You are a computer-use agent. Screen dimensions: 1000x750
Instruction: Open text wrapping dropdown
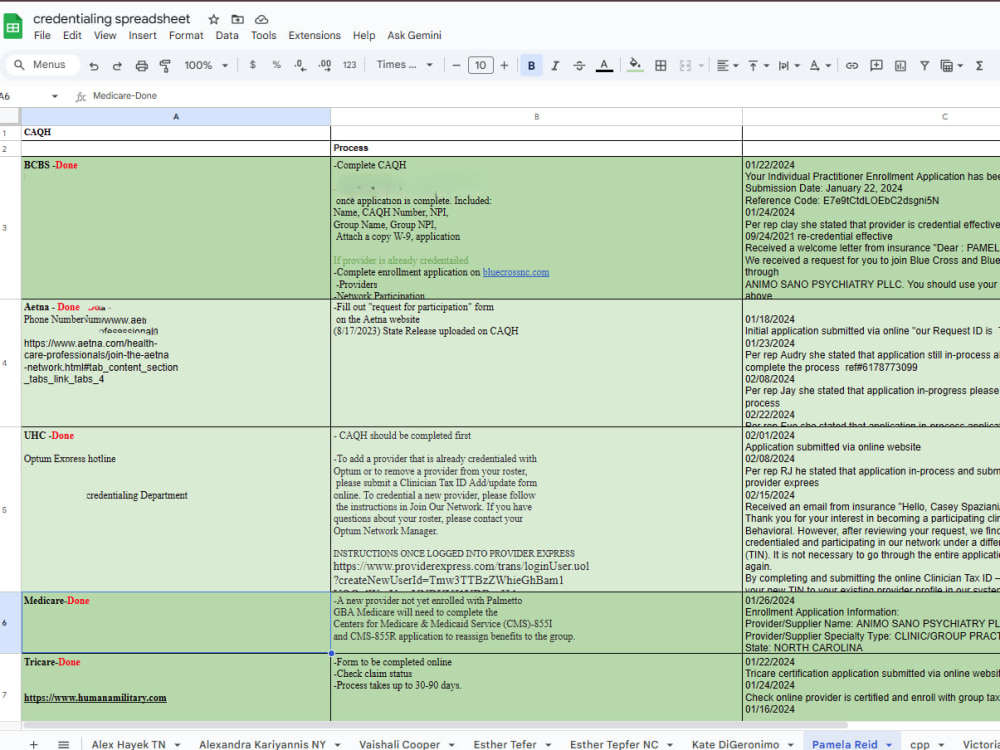click(x=789, y=65)
